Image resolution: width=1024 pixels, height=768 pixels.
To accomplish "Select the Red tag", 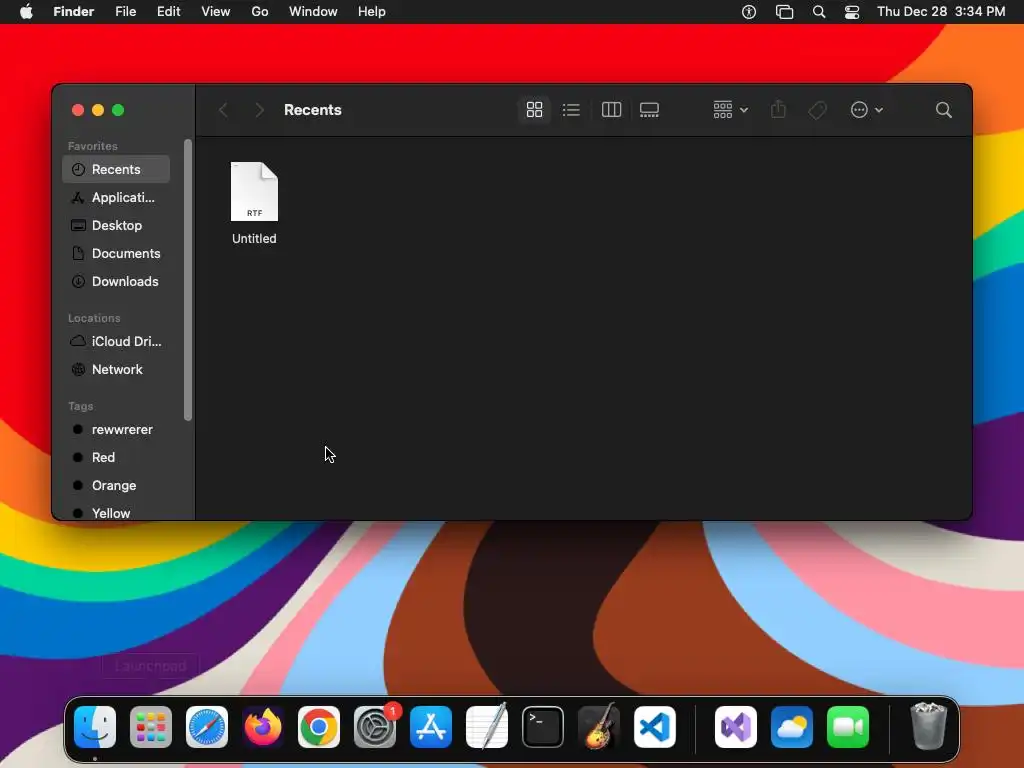I will click(116, 458).
